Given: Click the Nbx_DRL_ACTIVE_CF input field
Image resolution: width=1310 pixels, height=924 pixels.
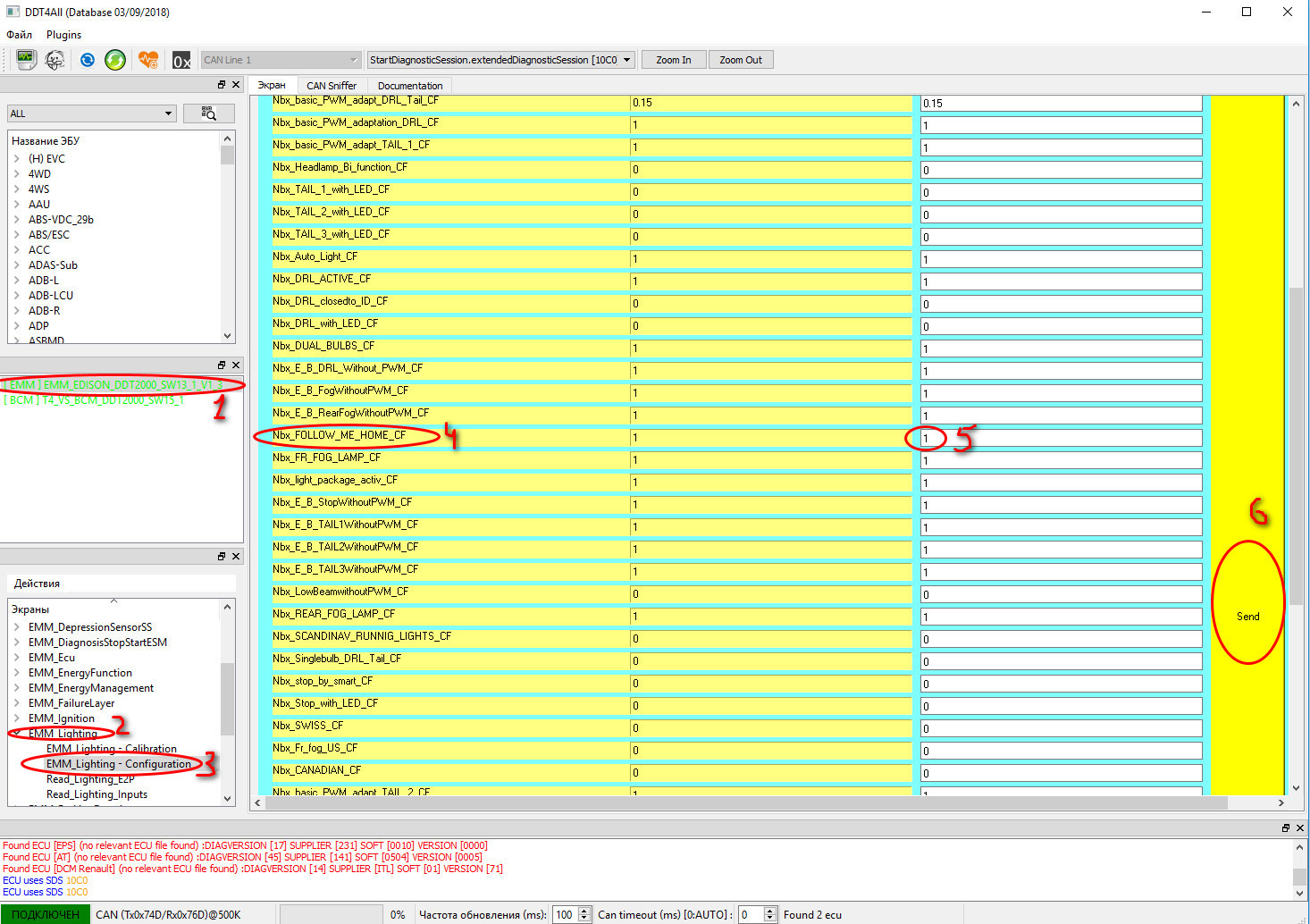Looking at the screenshot, I should pyautogui.click(x=1062, y=281).
